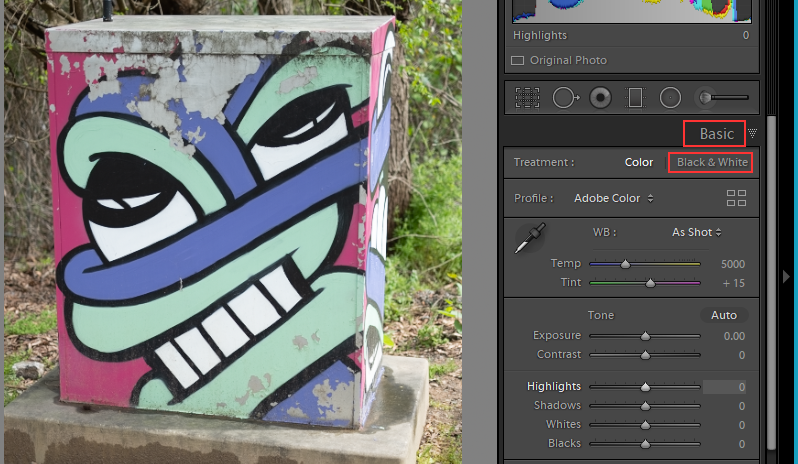Select the Radial Filter tool
798x464 pixels.
coord(670,97)
